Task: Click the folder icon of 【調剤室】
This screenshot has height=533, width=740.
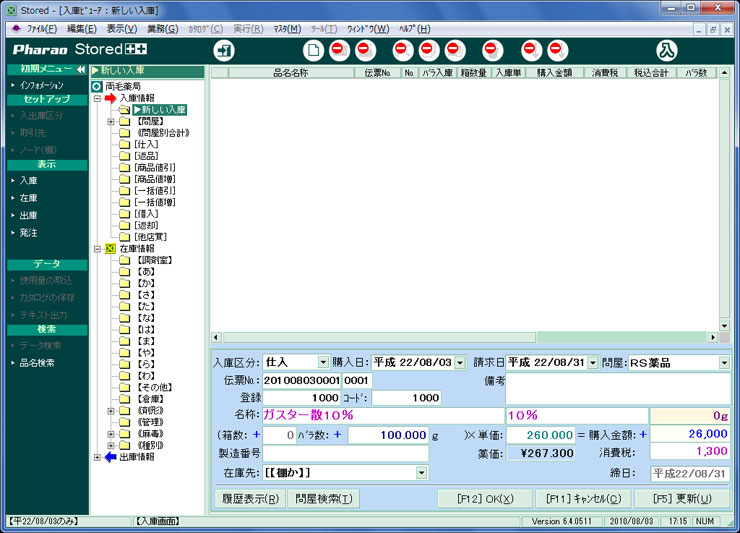Action: click(125, 260)
